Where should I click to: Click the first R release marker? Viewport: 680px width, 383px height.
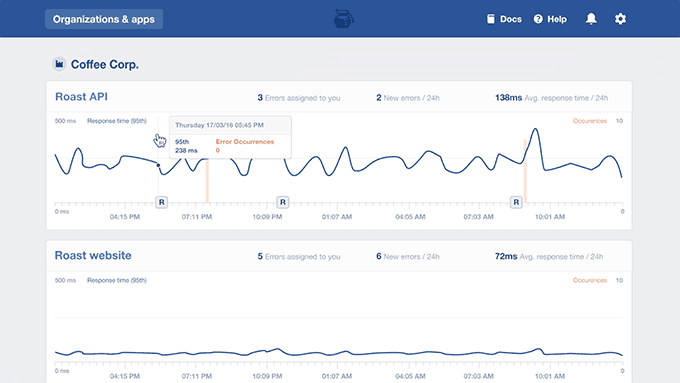161,202
